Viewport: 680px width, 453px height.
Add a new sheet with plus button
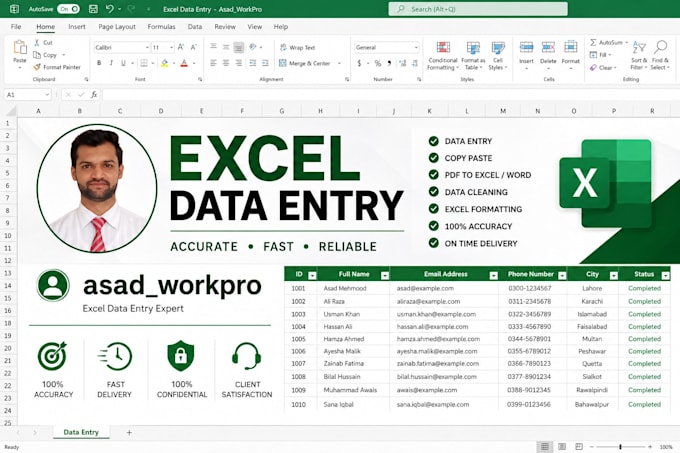pos(129,432)
